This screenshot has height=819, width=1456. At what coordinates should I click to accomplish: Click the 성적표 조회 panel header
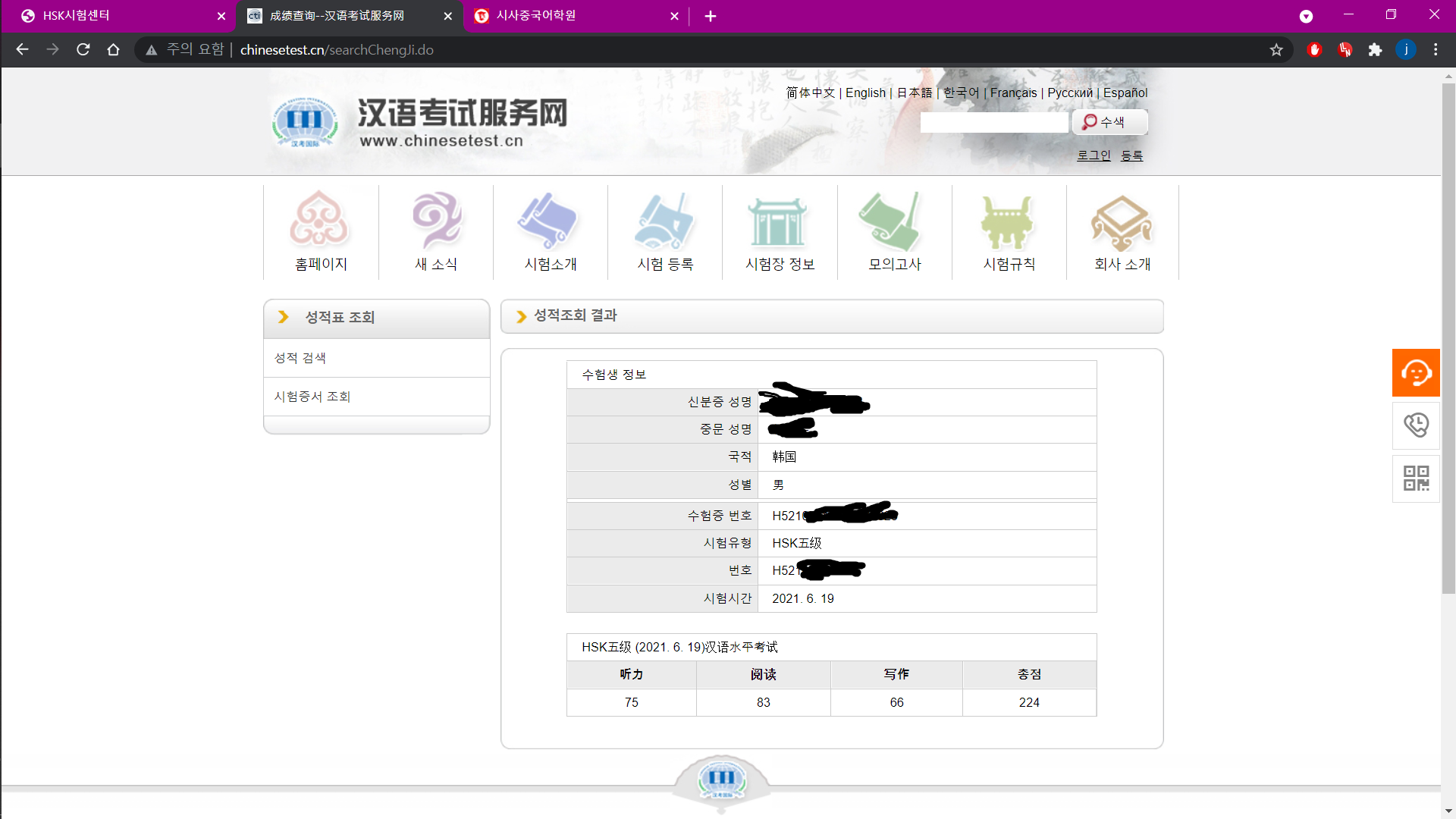[x=376, y=318]
